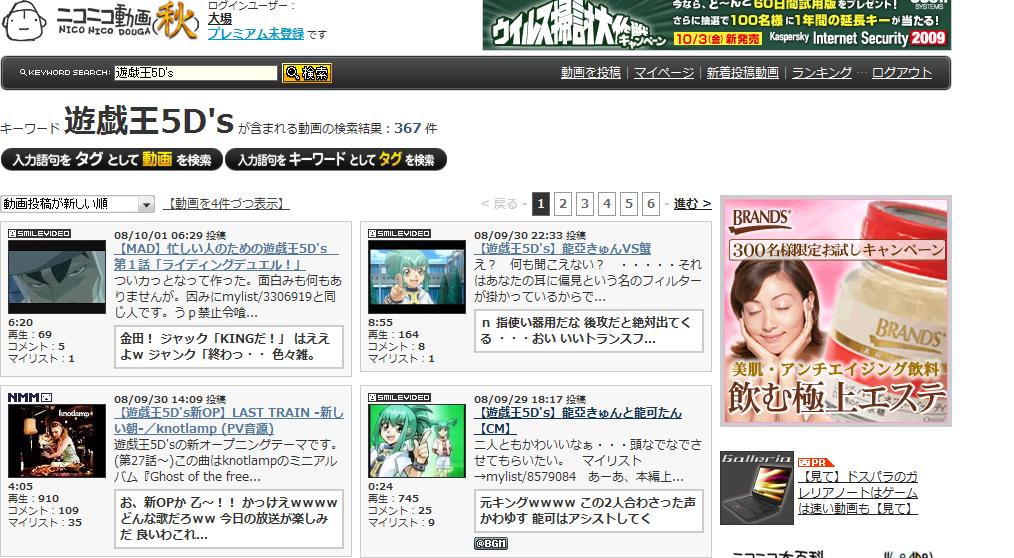Open the ランキング link
The height and width of the screenshot is (558, 1014).
tap(821, 72)
